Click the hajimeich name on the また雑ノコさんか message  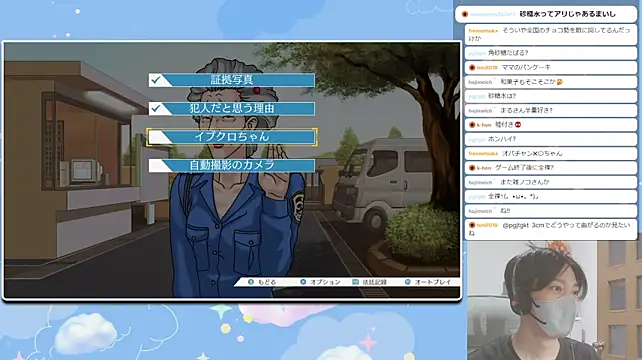tap(480, 183)
